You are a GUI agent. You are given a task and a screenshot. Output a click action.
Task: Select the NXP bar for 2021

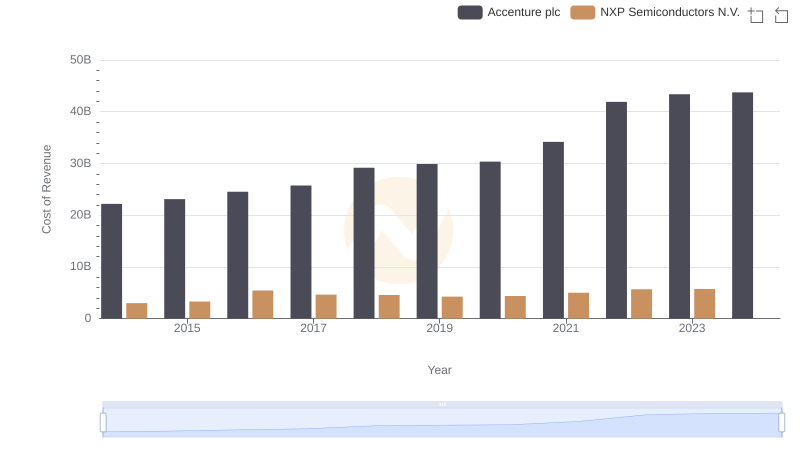pyautogui.click(x=579, y=306)
